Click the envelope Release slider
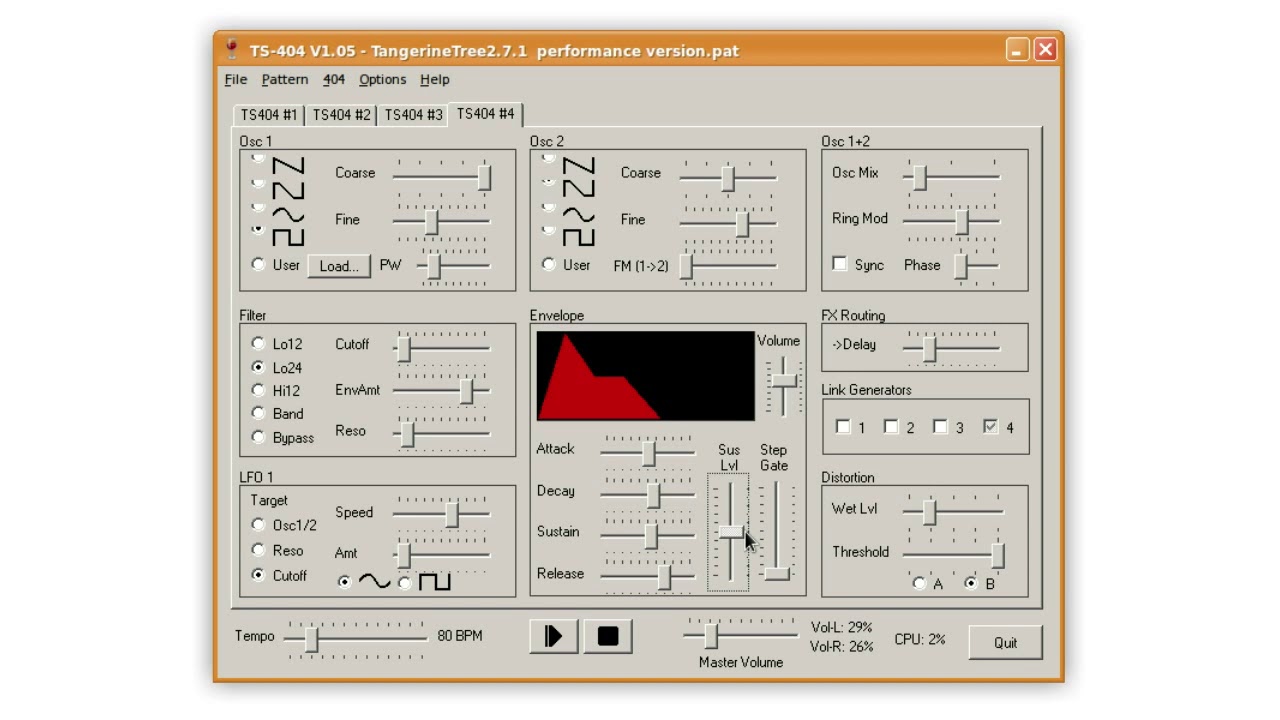Image resolution: width=1280 pixels, height=720 pixels. [647, 576]
